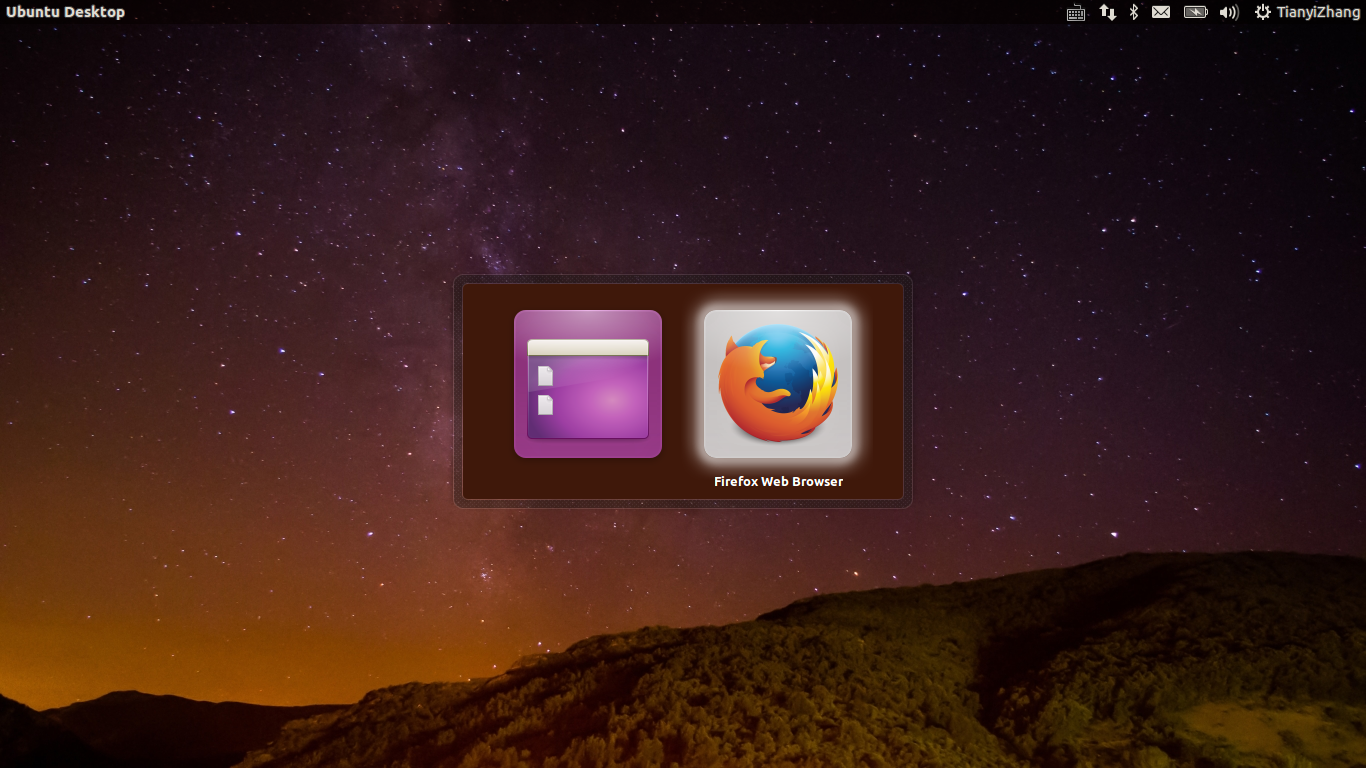Open the keyboard input indicator
Viewport: 1366px width, 768px height.
1076,12
